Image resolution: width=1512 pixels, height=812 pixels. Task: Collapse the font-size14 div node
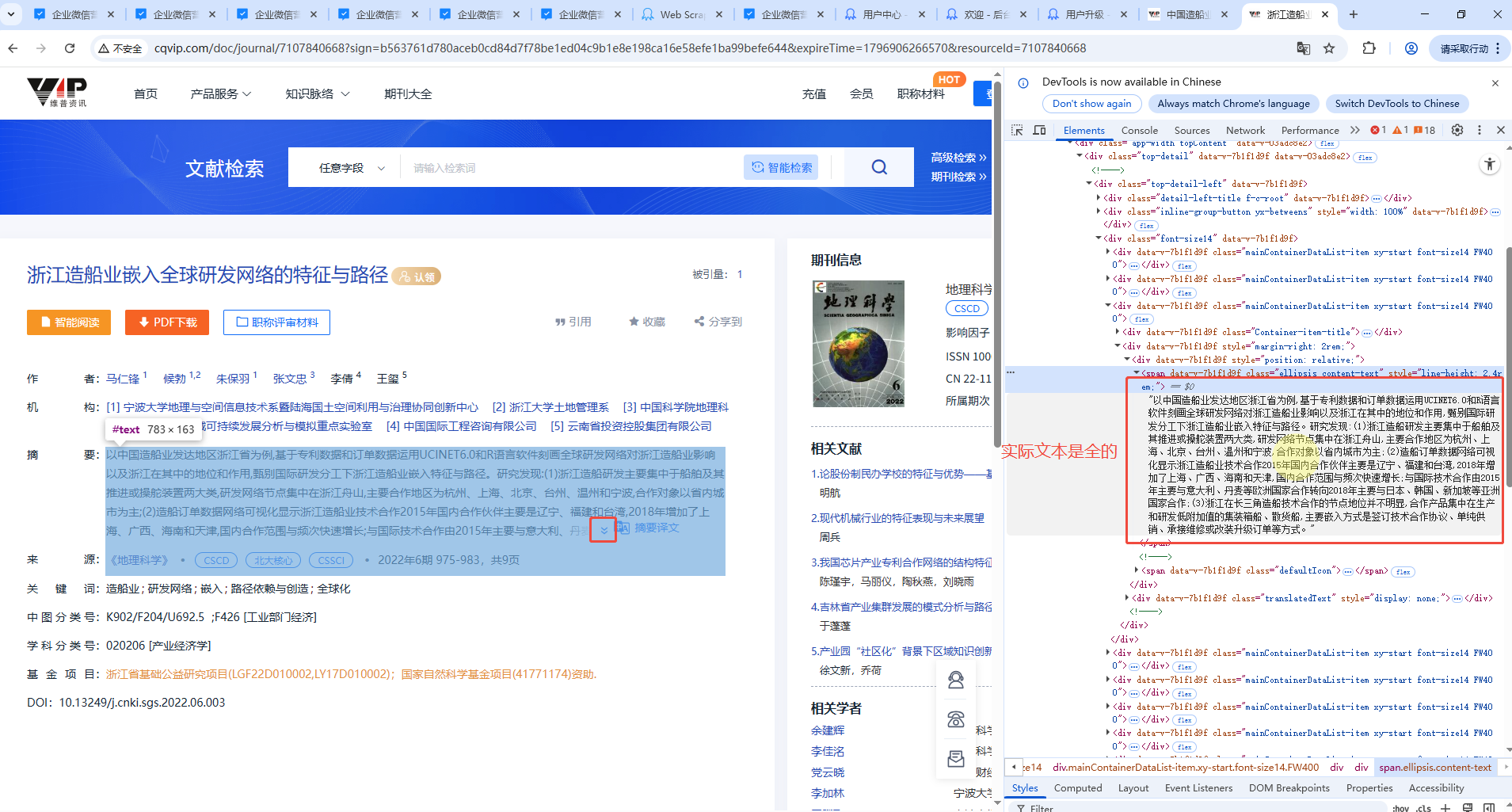pyautogui.click(x=1099, y=238)
